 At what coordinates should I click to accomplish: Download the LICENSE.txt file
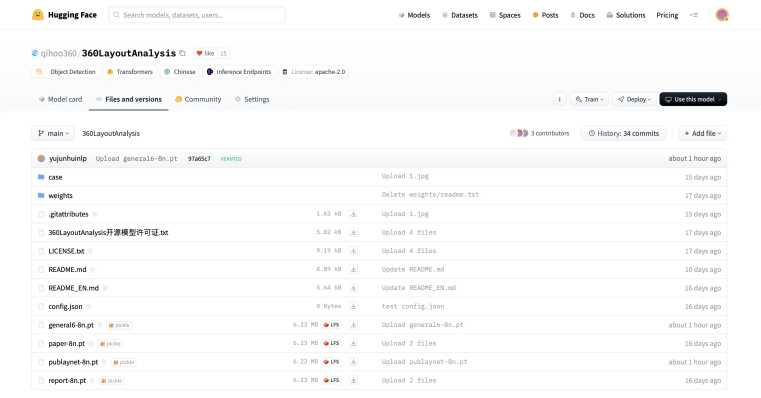pyautogui.click(x=353, y=251)
